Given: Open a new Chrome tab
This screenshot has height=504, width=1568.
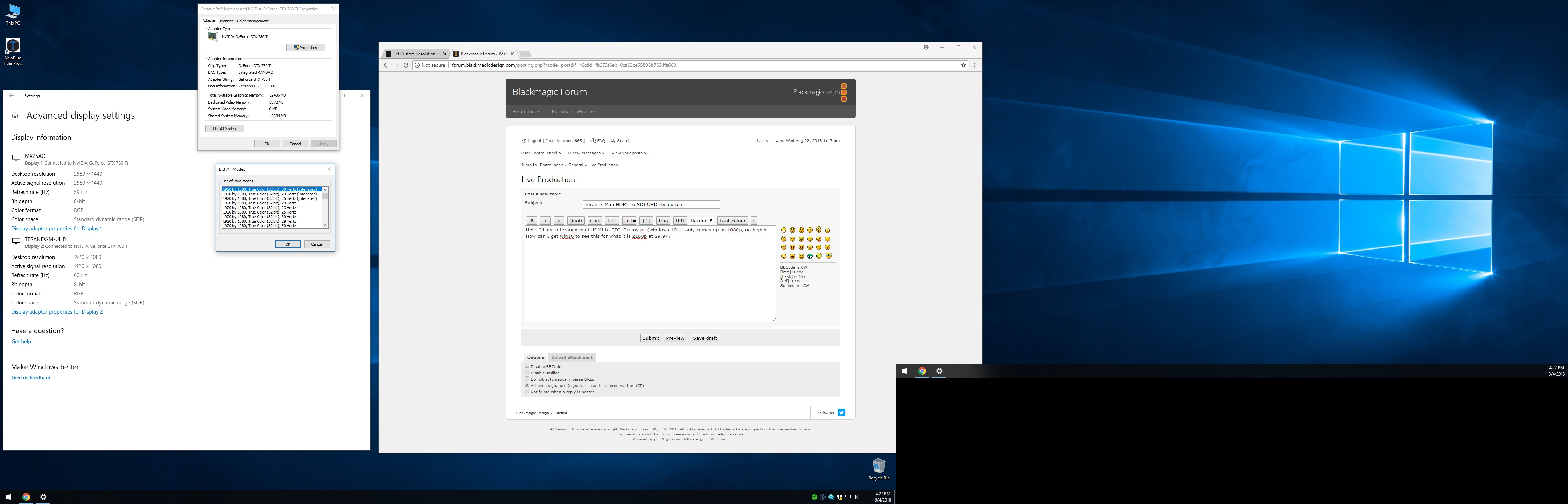Looking at the screenshot, I should tap(525, 54).
